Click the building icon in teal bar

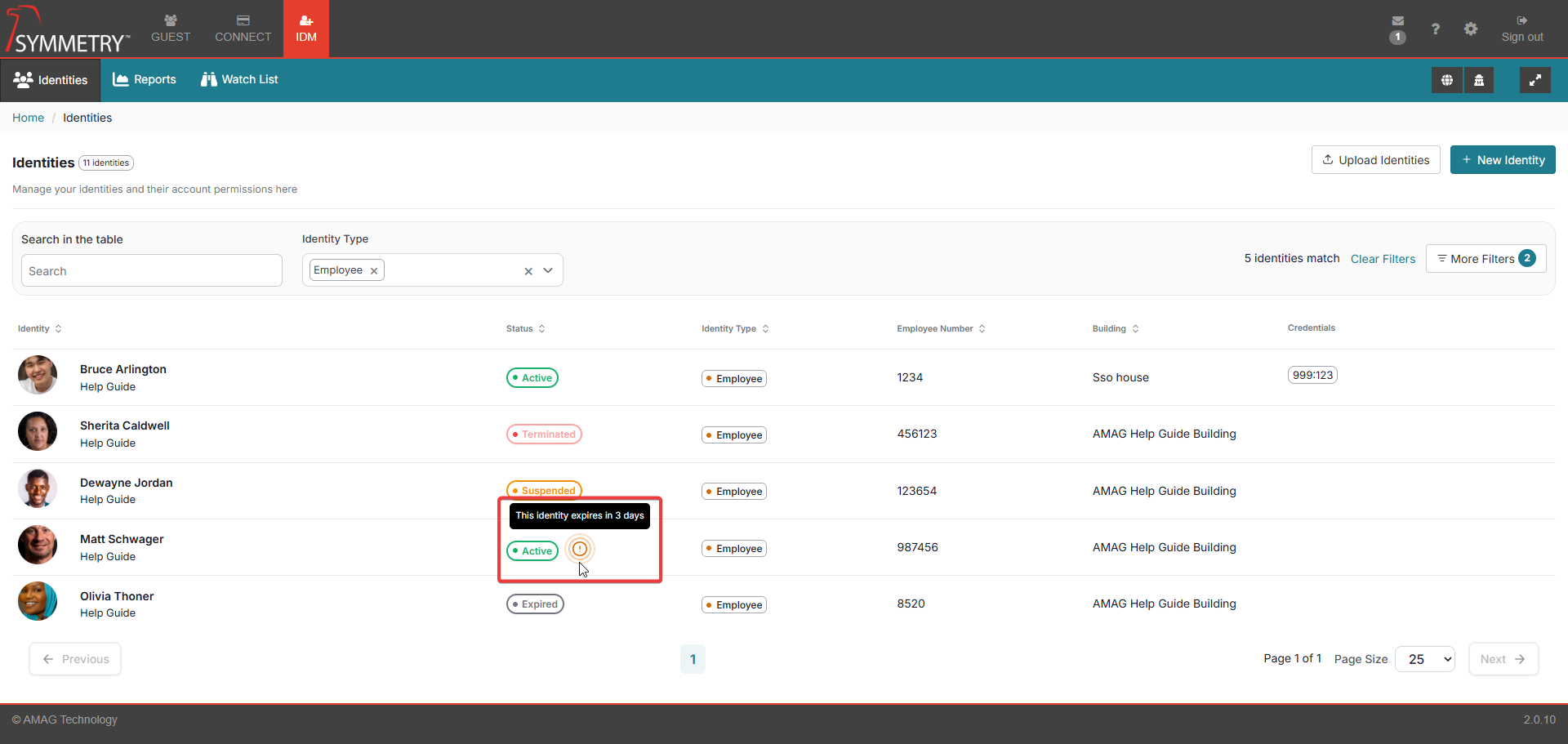(1478, 80)
